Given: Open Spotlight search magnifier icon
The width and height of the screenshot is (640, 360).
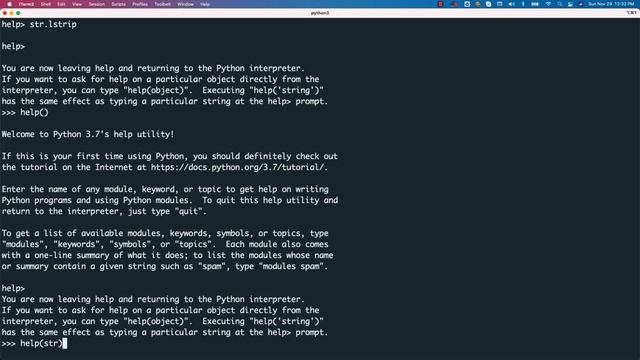Looking at the screenshot, I should coord(560,4).
